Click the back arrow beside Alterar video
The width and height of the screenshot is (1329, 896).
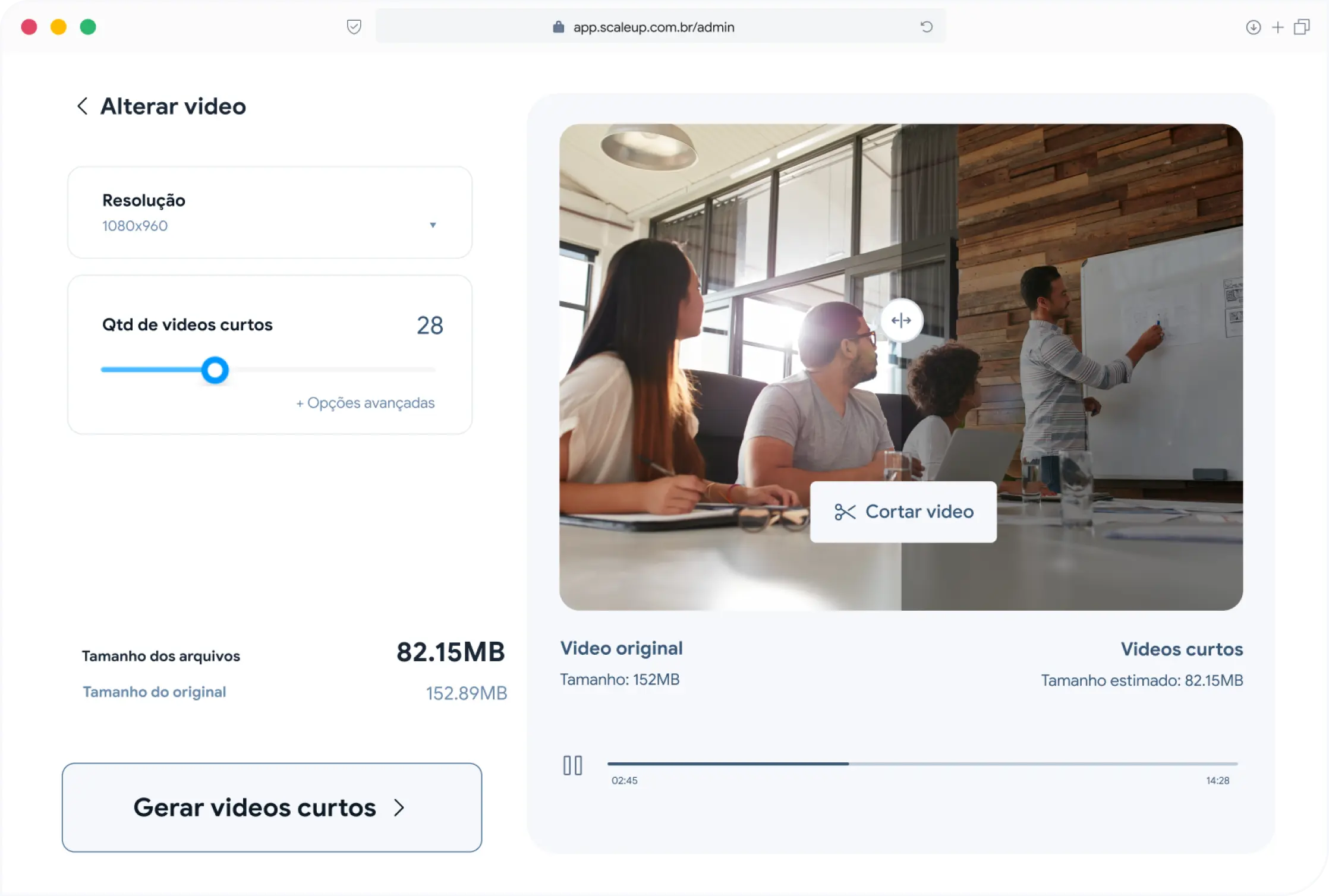point(82,106)
